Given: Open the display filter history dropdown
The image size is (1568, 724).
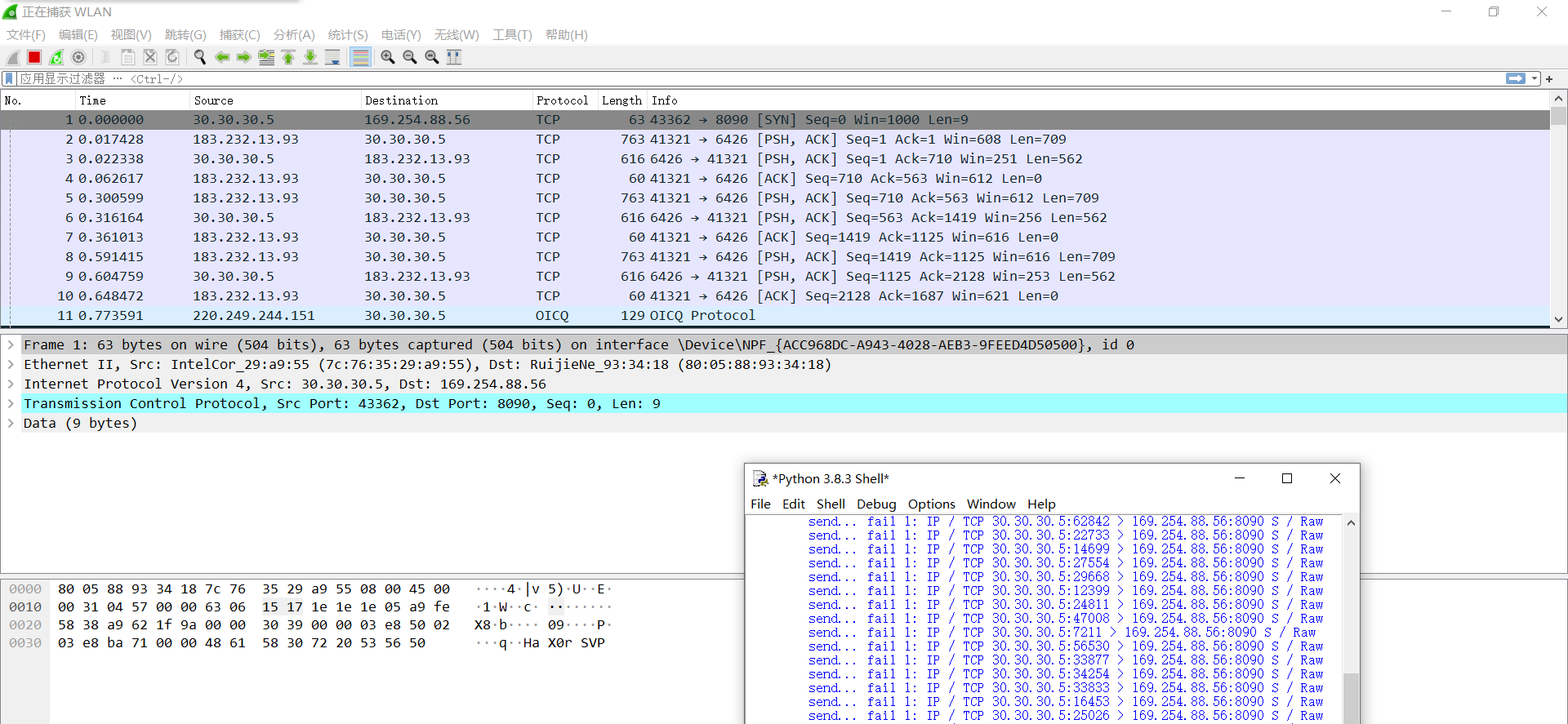Looking at the screenshot, I should [1535, 78].
